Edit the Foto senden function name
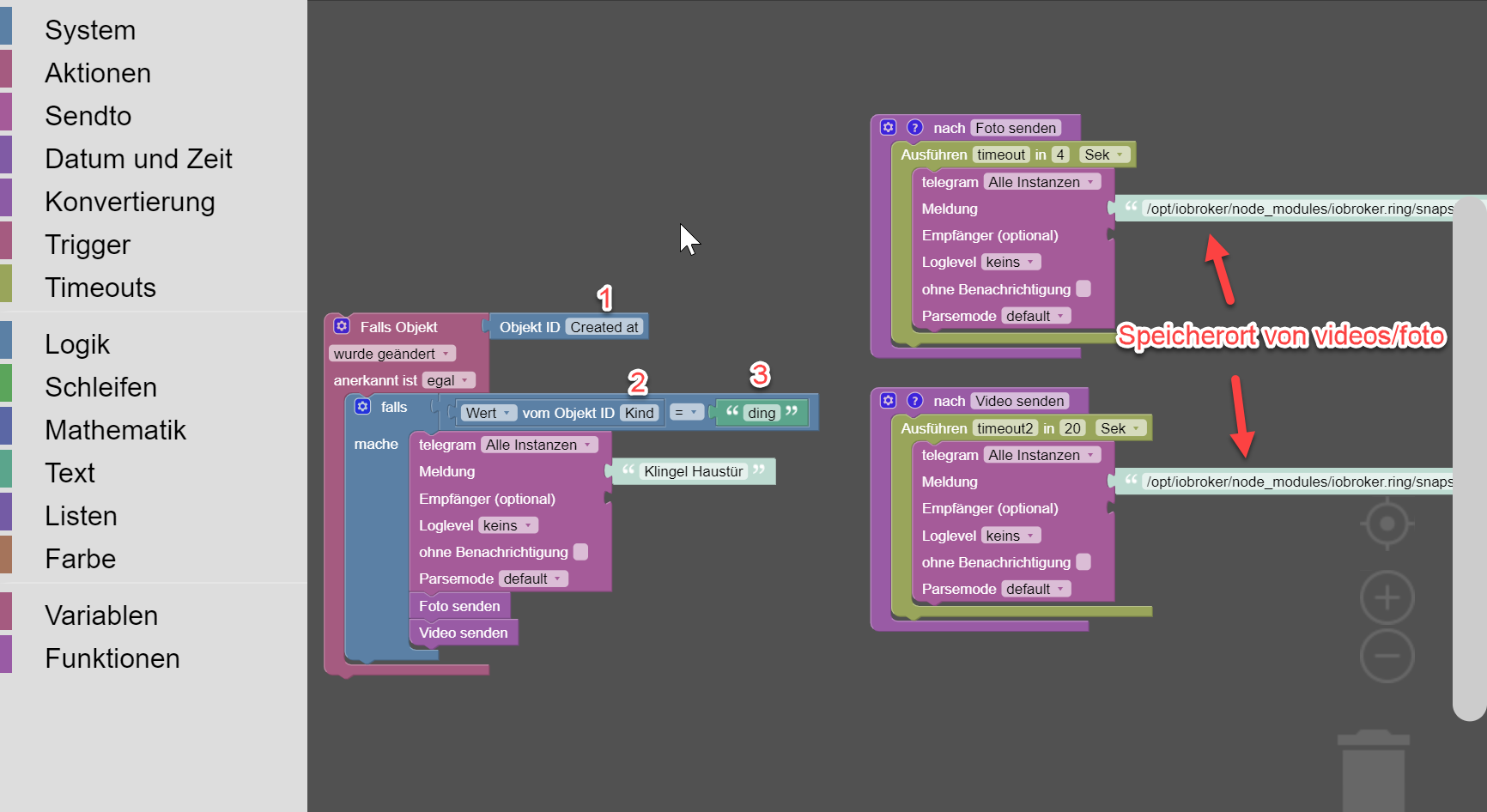1487x812 pixels. [1016, 128]
